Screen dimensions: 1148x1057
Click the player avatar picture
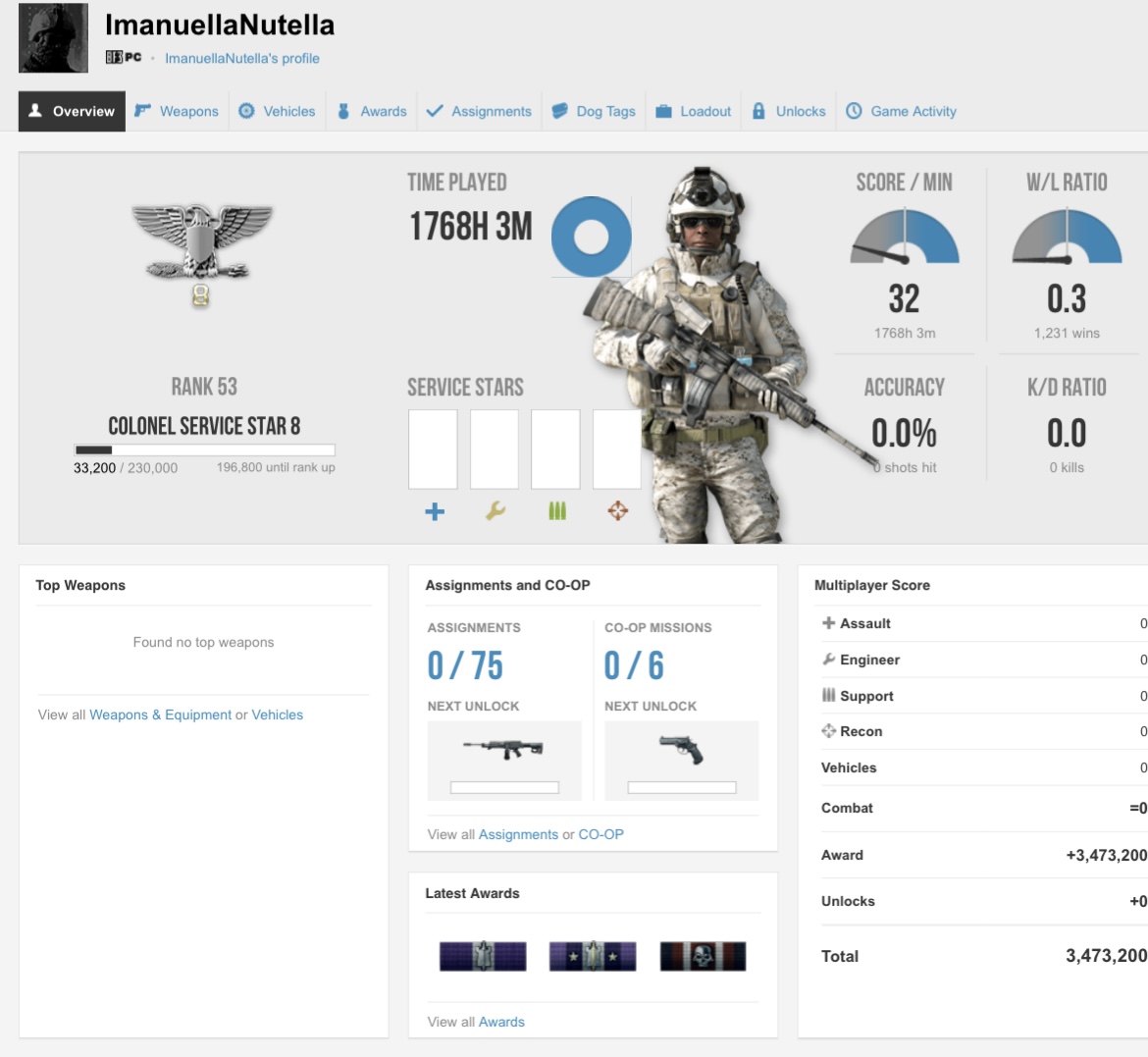53,37
